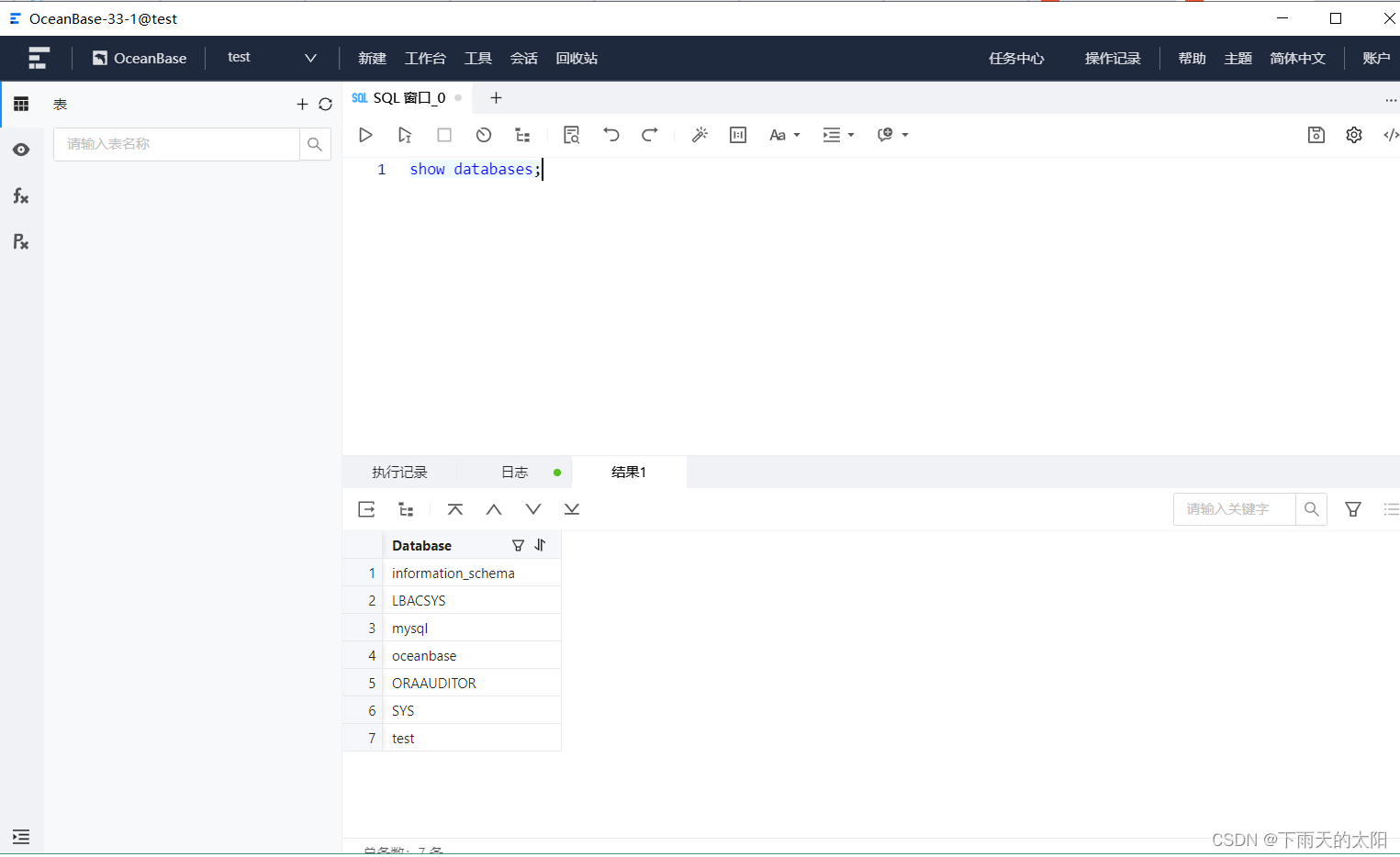Viewport: 1400px width, 857px height.
Task: Click the run SQL play icon
Action: (365, 135)
